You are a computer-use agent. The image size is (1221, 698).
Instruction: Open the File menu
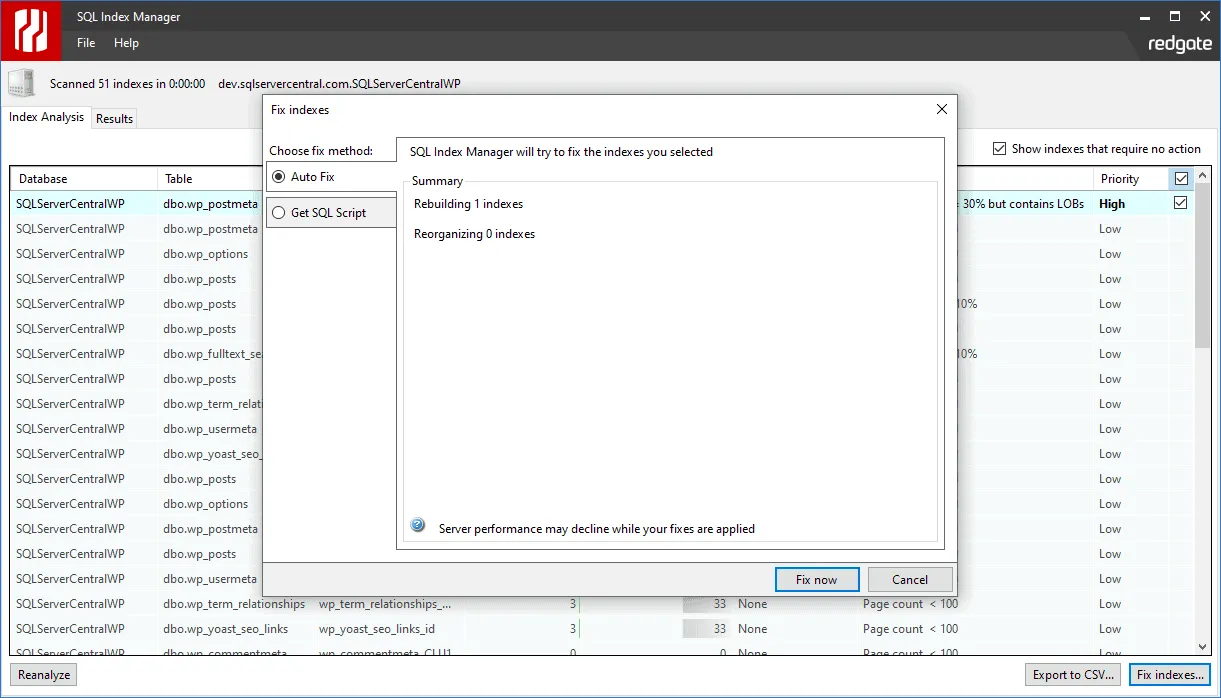86,43
